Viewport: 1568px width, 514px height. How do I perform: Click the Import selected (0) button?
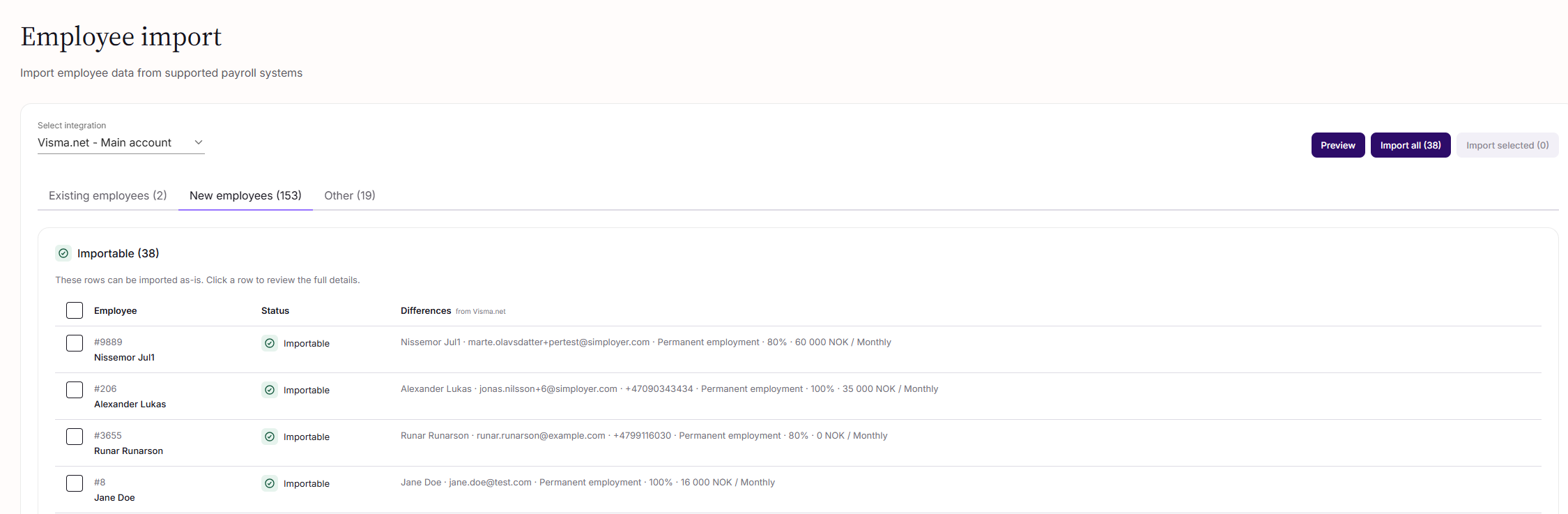pos(1507,145)
